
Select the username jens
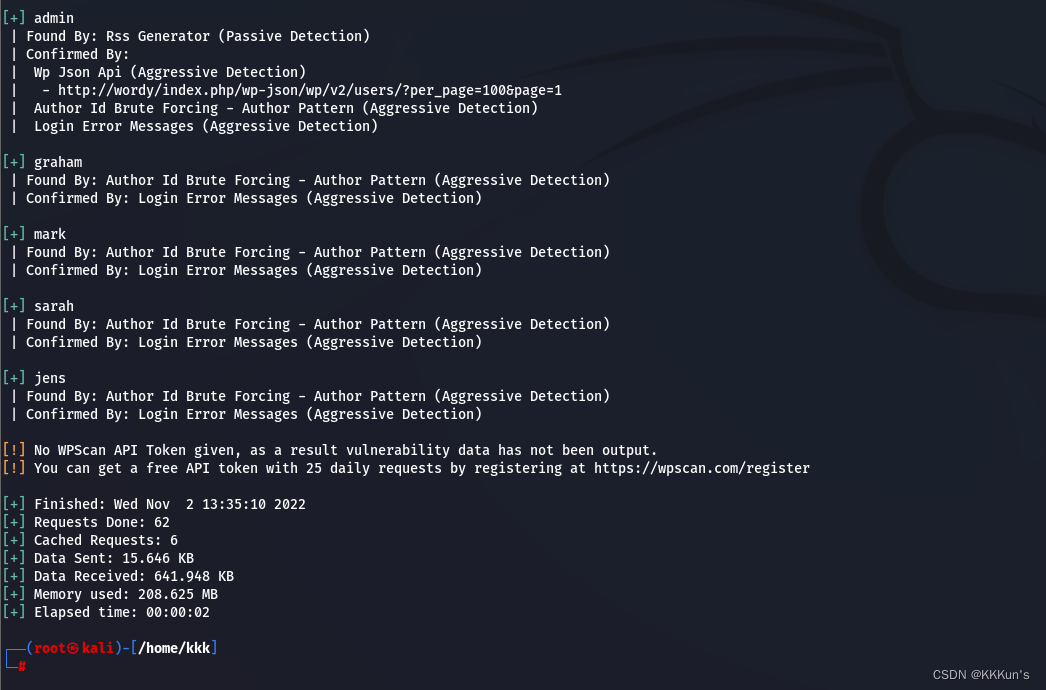click(x=50, y=378)
